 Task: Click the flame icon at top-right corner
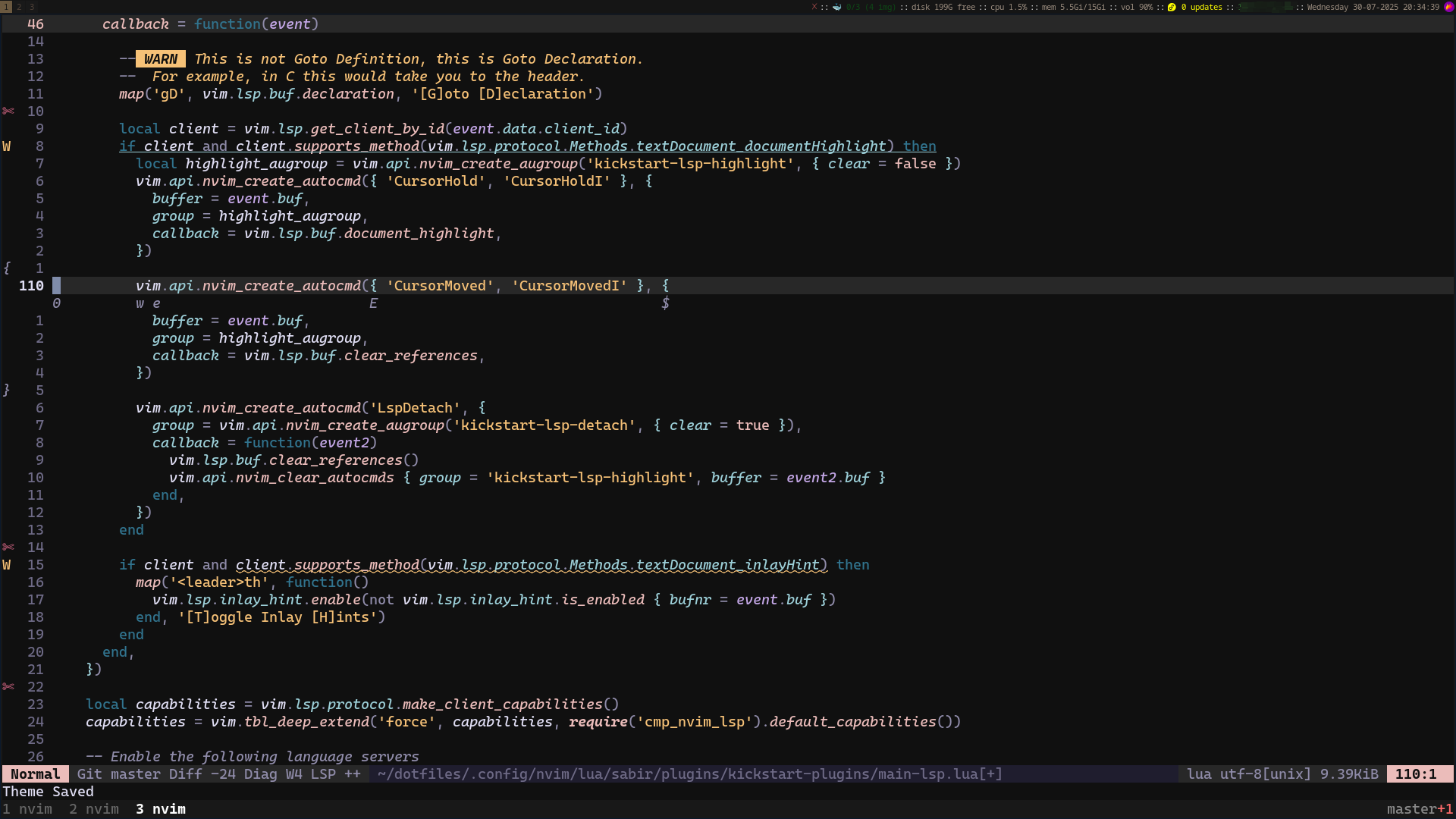pyautogui.click(x=1449, y=7)
